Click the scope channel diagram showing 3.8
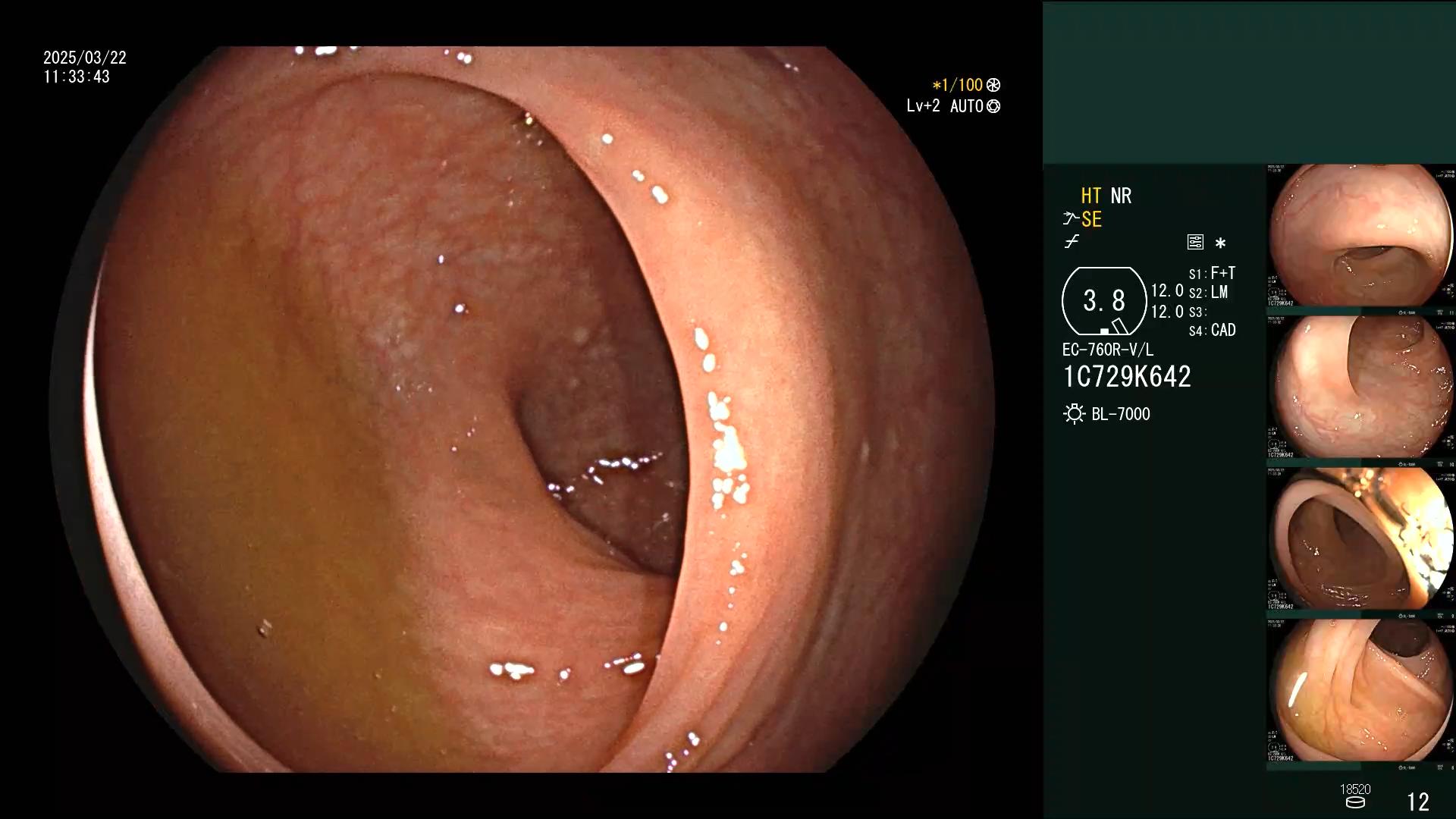The height and width of the screenshot is (819, 1456). point(1104,301)
